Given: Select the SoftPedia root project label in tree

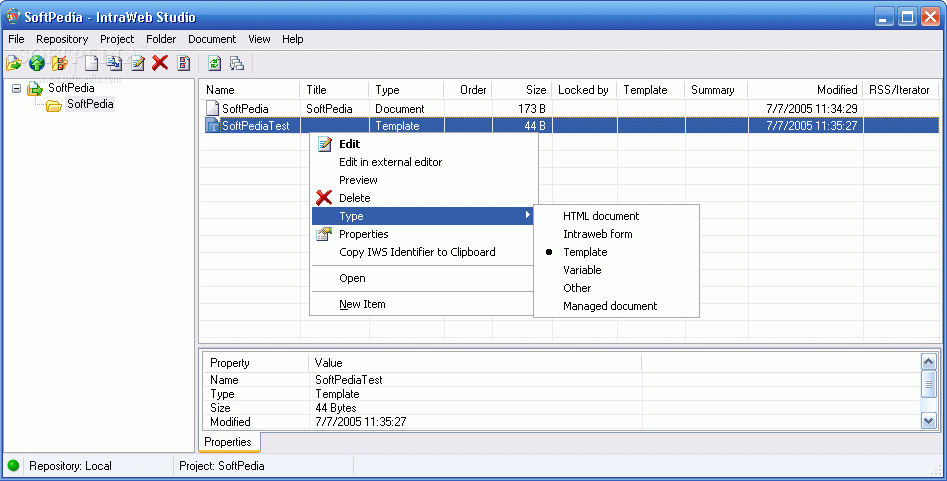Looking at the screenshot, I should pyautogui.click(x=71, y=88).
